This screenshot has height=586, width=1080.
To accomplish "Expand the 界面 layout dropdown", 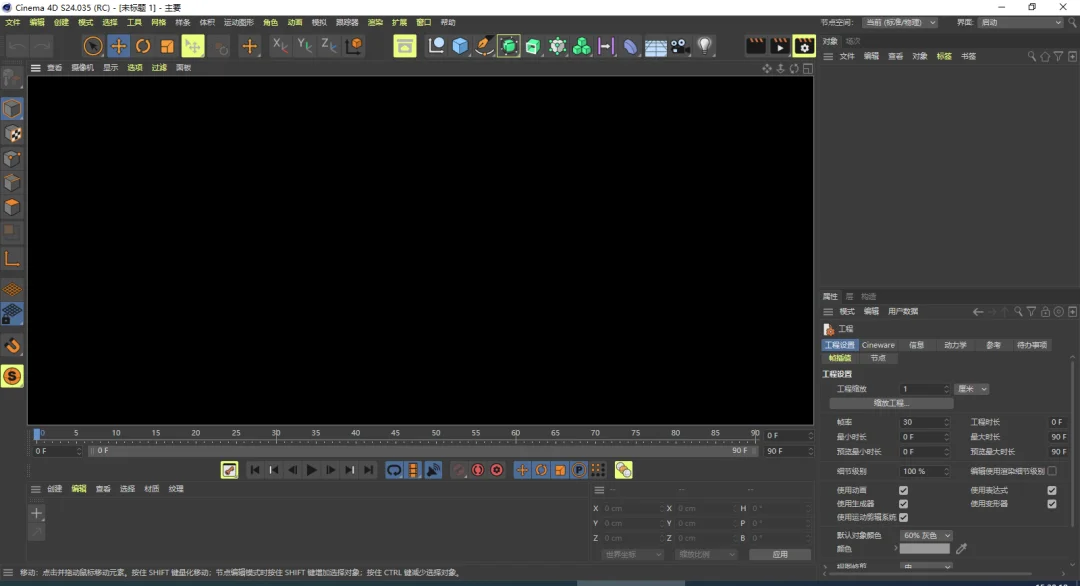I will click(1020, 23).
